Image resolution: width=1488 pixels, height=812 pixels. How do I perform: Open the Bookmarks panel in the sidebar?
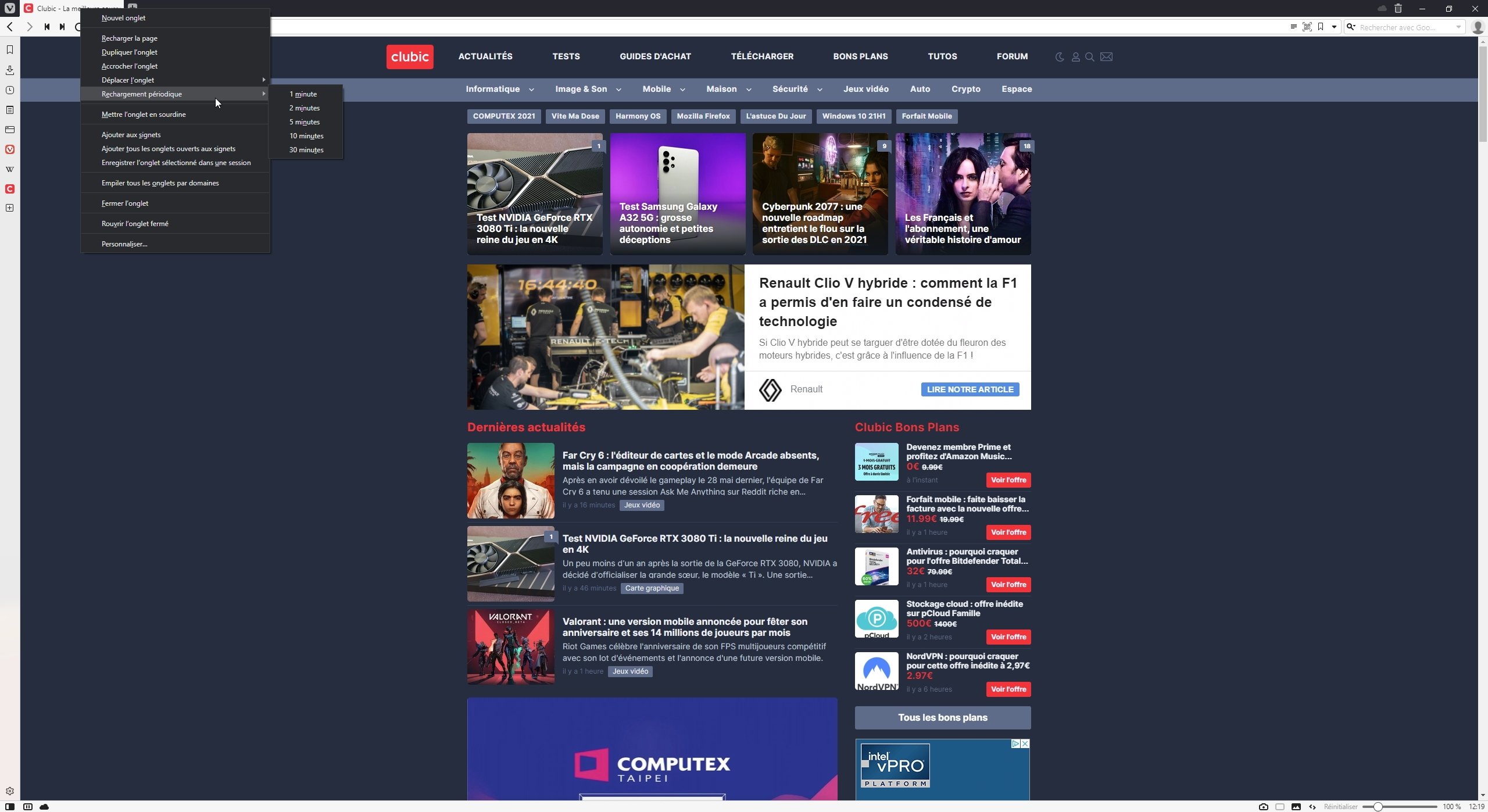(9, 49)
